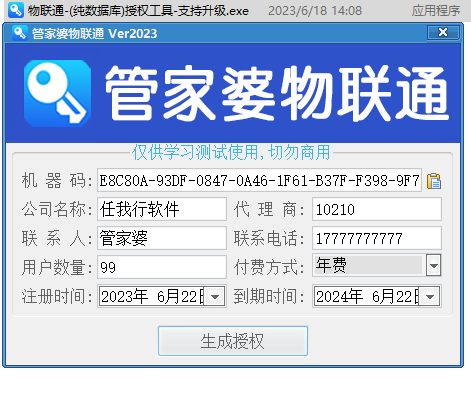Click the year 2024年 in 到期时间
Image resolution: width=471 pixels, height=406 pixels.
(339, 296)
